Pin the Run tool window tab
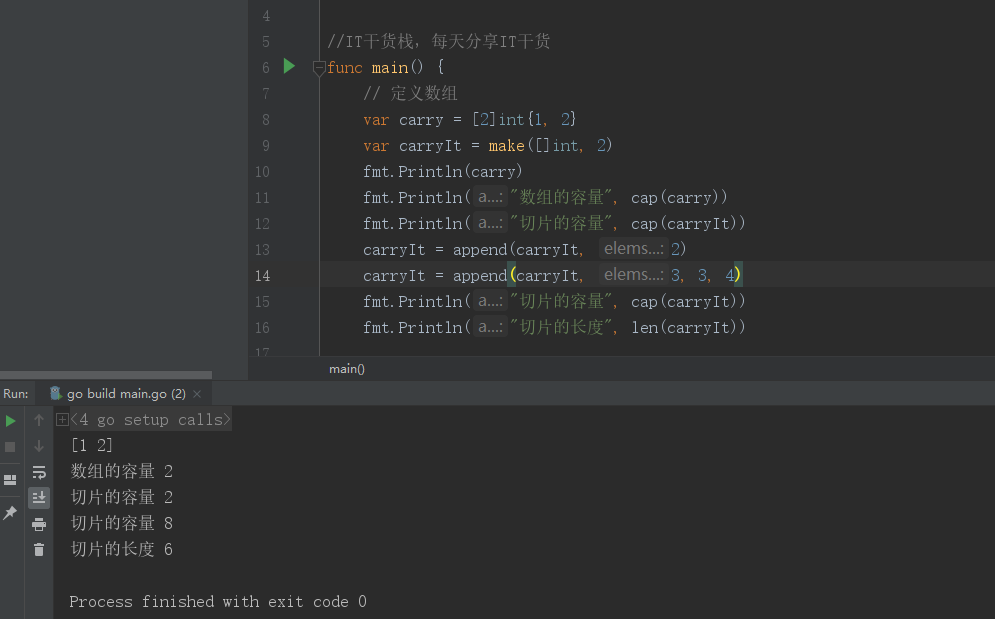Viewport: 995px width, 619px height. [x=10, y=513]
